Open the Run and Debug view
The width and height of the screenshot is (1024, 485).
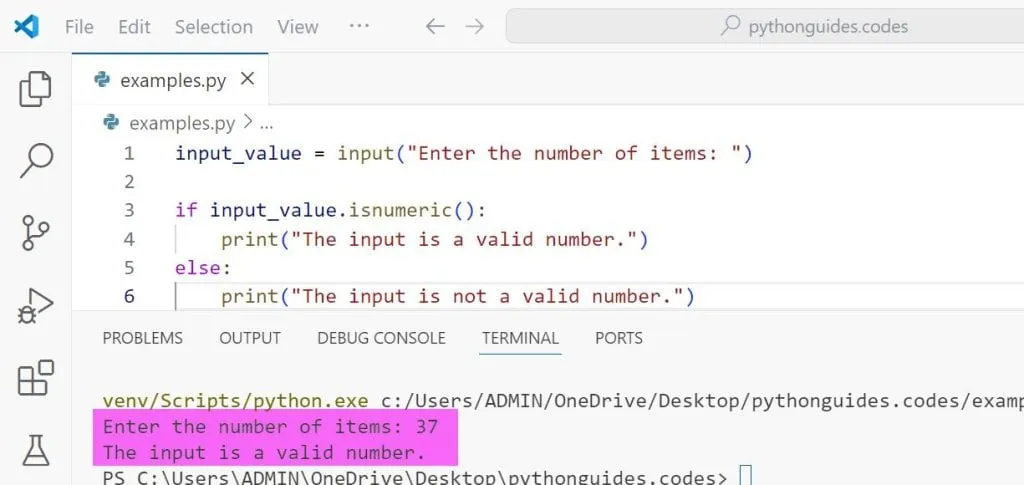(x=36, y=306)
